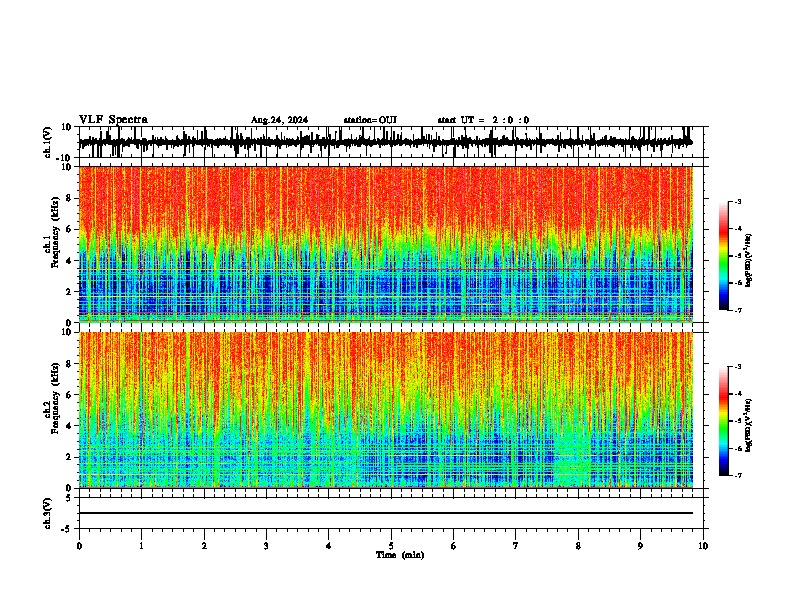Click the '-7' label on ch.1 color scale
The image size is (792, 612).
tap(737, 310)
